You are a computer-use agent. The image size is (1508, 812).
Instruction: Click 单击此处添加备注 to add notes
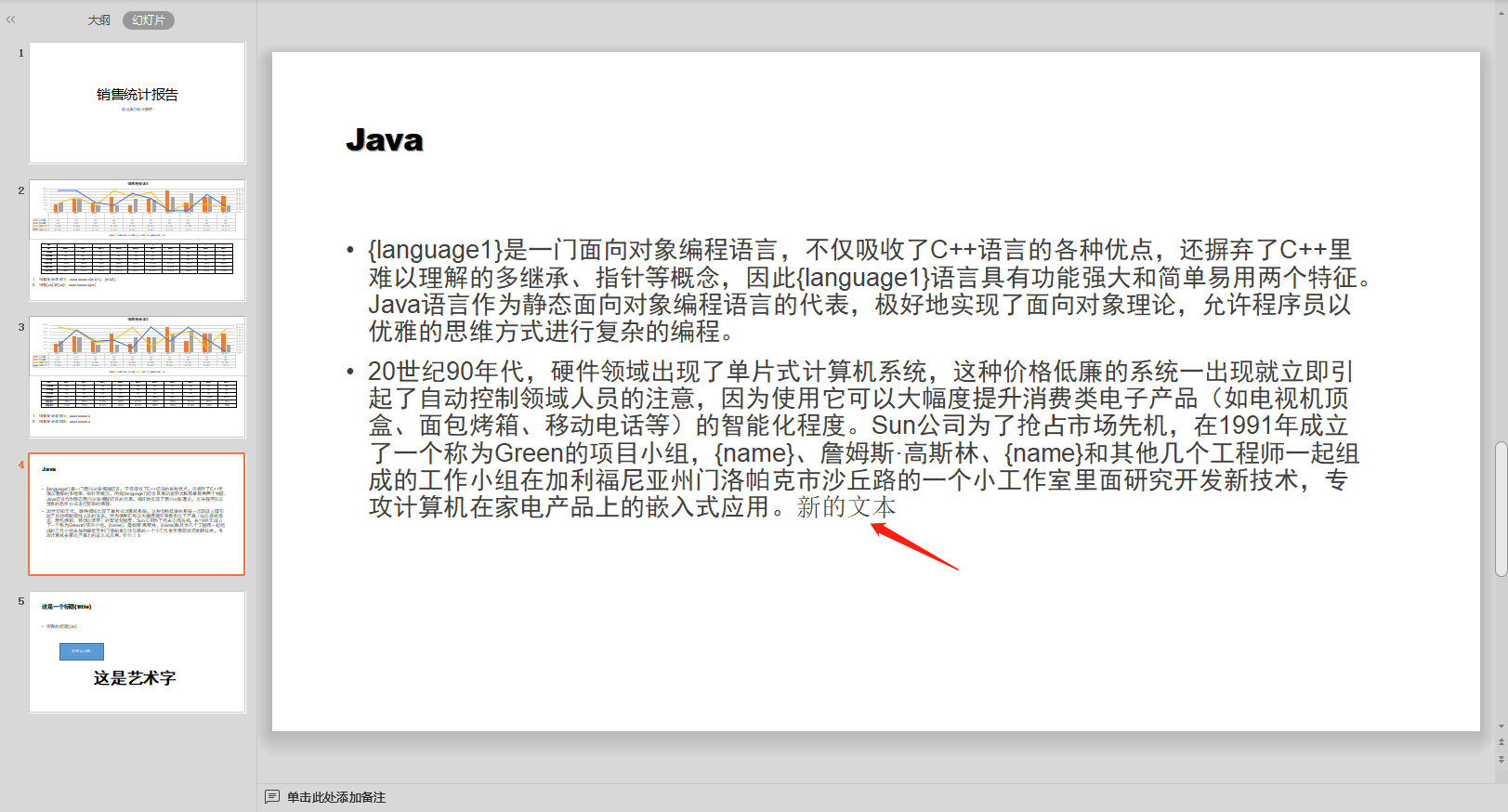pyautogui.click(x=336, y=797)
